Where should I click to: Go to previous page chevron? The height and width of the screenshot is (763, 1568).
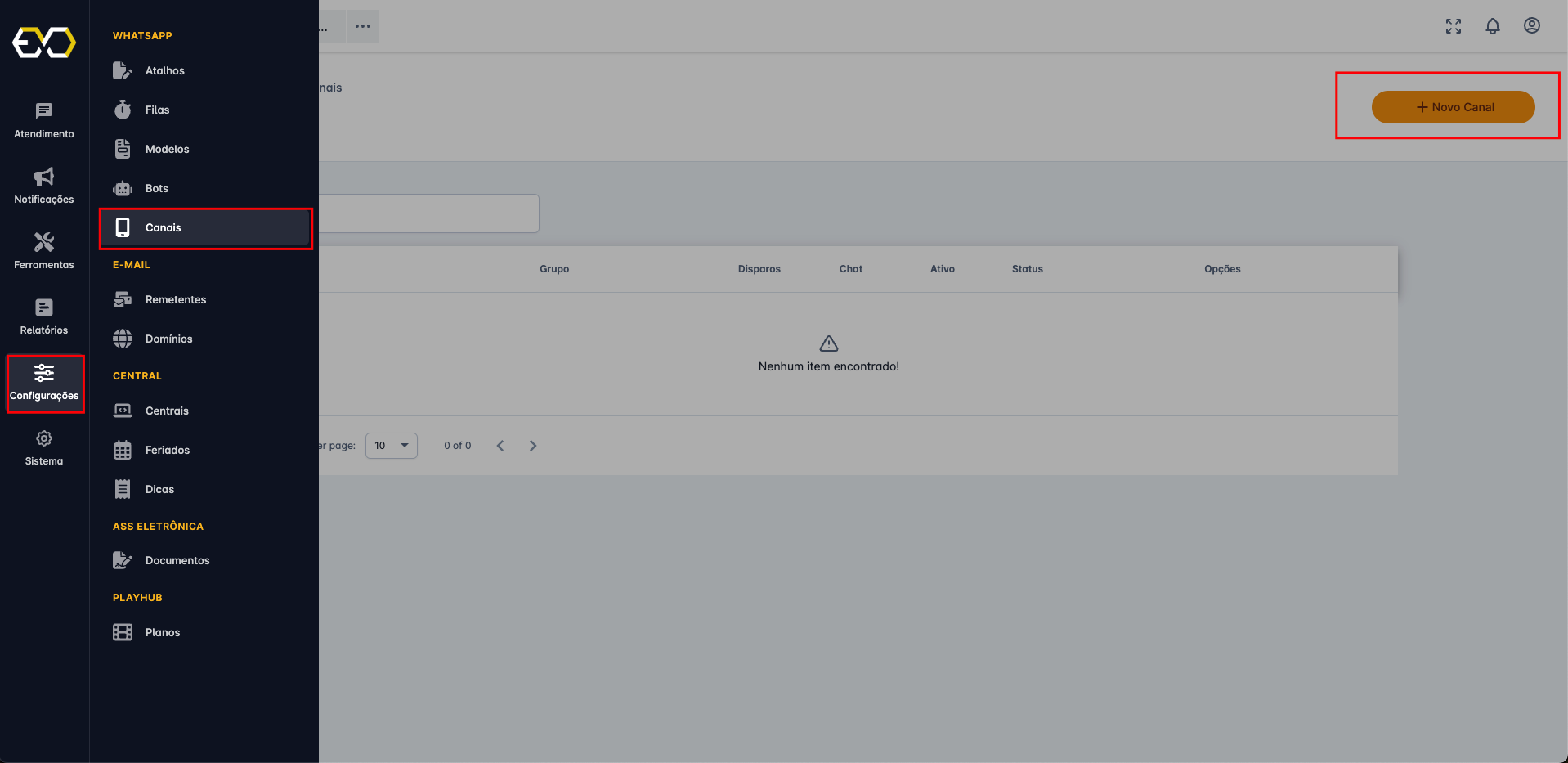500,446
